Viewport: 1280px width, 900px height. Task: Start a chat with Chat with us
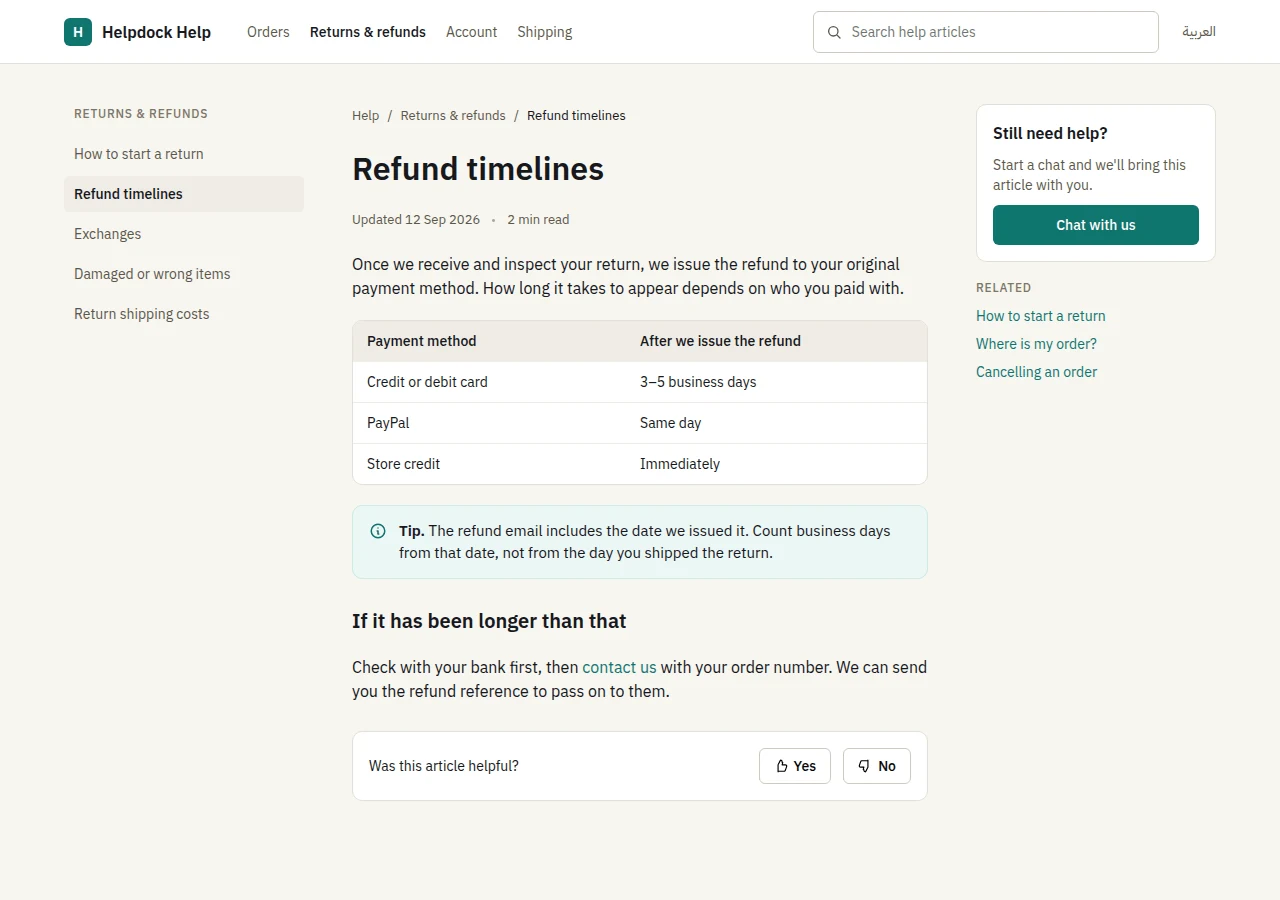click(1096, 225)
